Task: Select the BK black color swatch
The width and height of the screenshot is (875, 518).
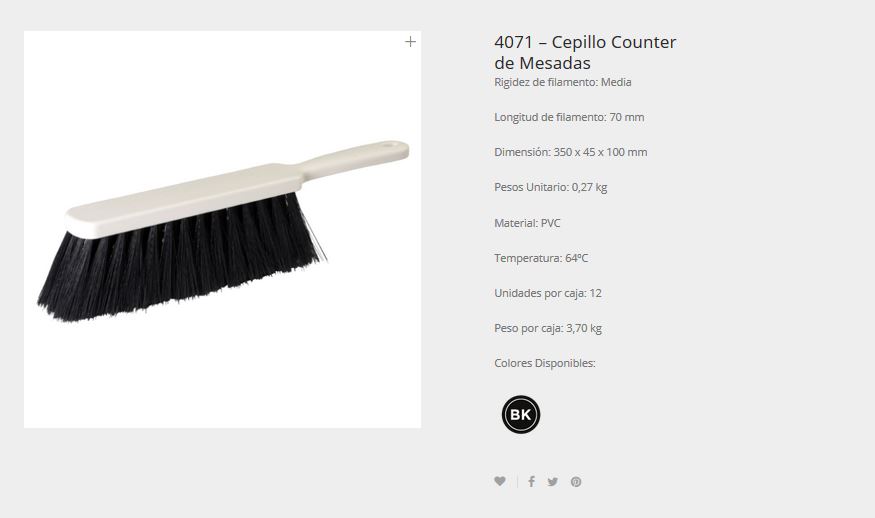Action: click(x=521, y=415)
